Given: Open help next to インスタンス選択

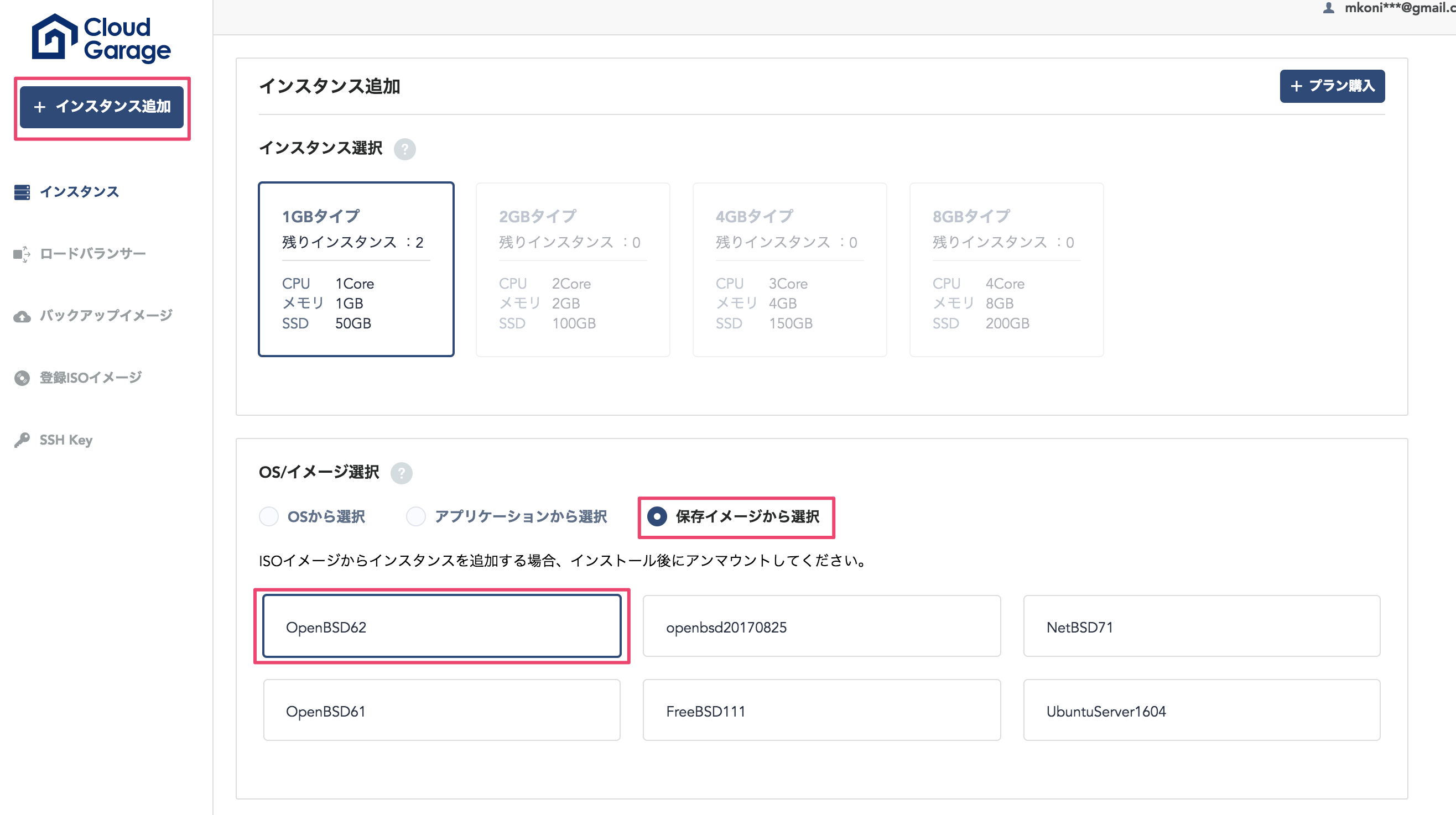Looking at the screenshot, I should (404, 149).
